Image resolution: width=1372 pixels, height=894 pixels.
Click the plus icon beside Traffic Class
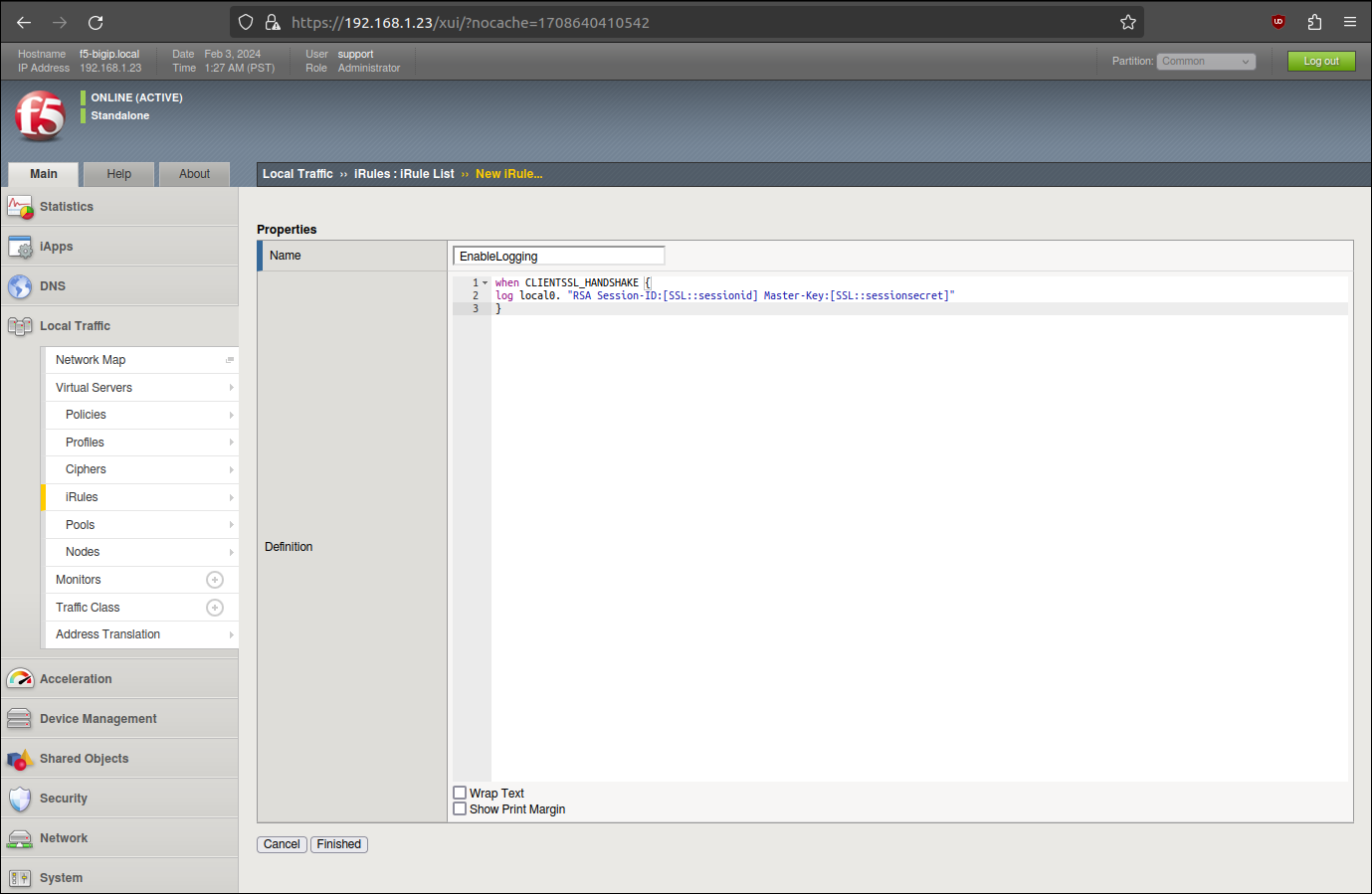[215, 608]
